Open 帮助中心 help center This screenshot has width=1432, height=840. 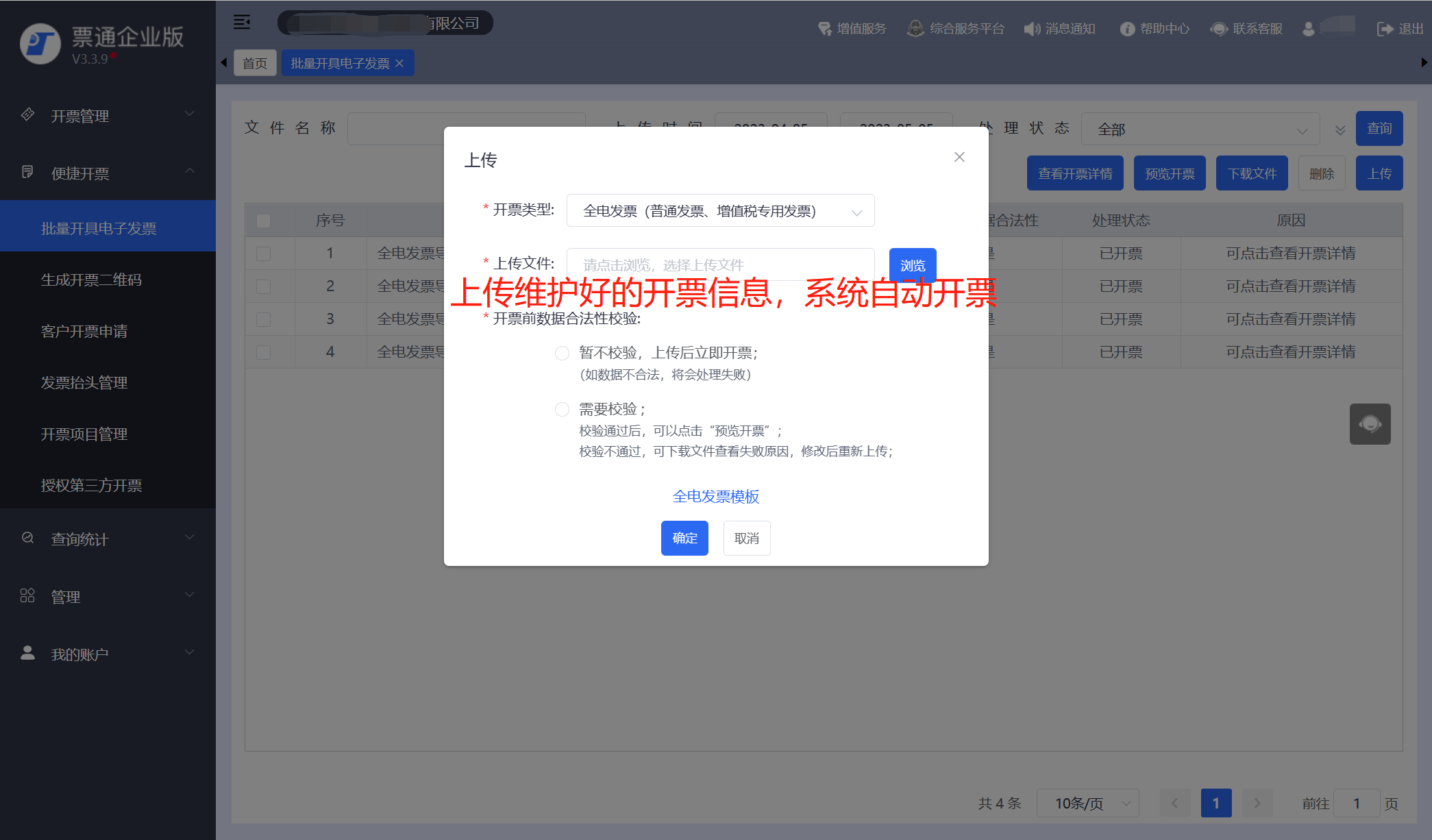1155,29
